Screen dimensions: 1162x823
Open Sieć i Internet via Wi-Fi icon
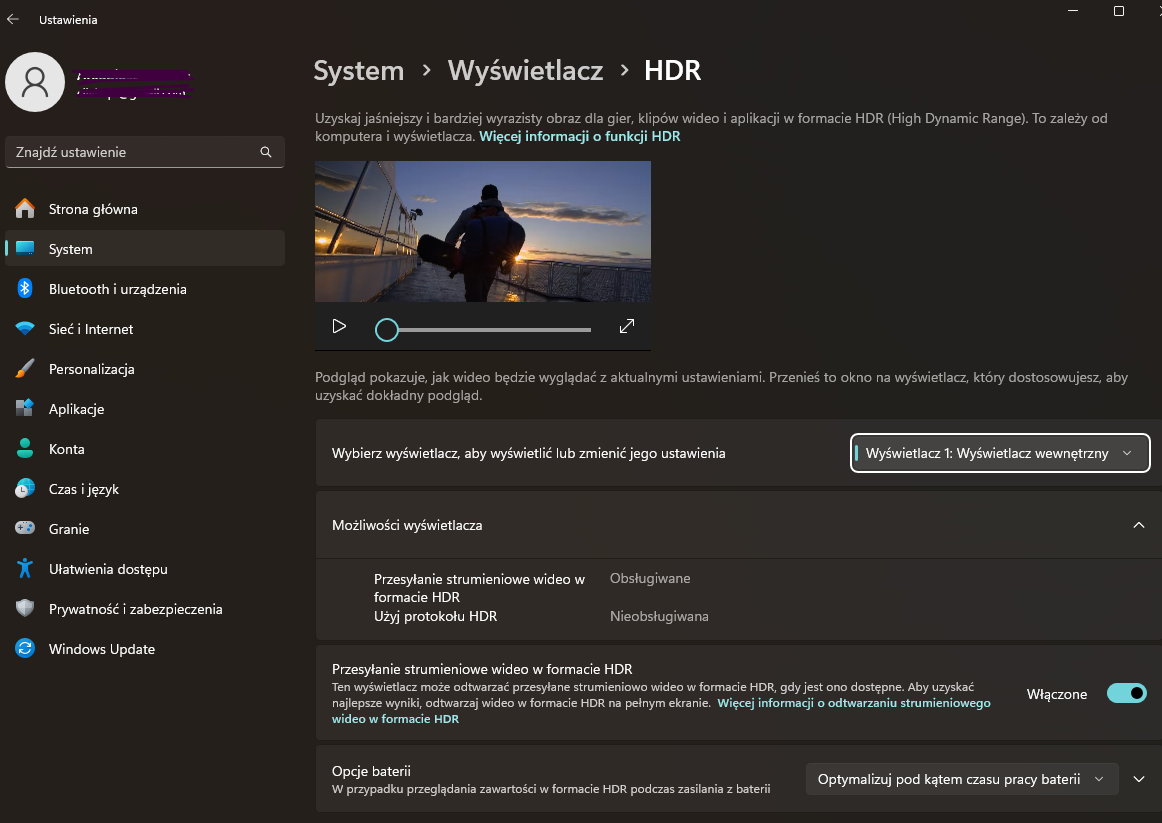(x=25, y=329)
